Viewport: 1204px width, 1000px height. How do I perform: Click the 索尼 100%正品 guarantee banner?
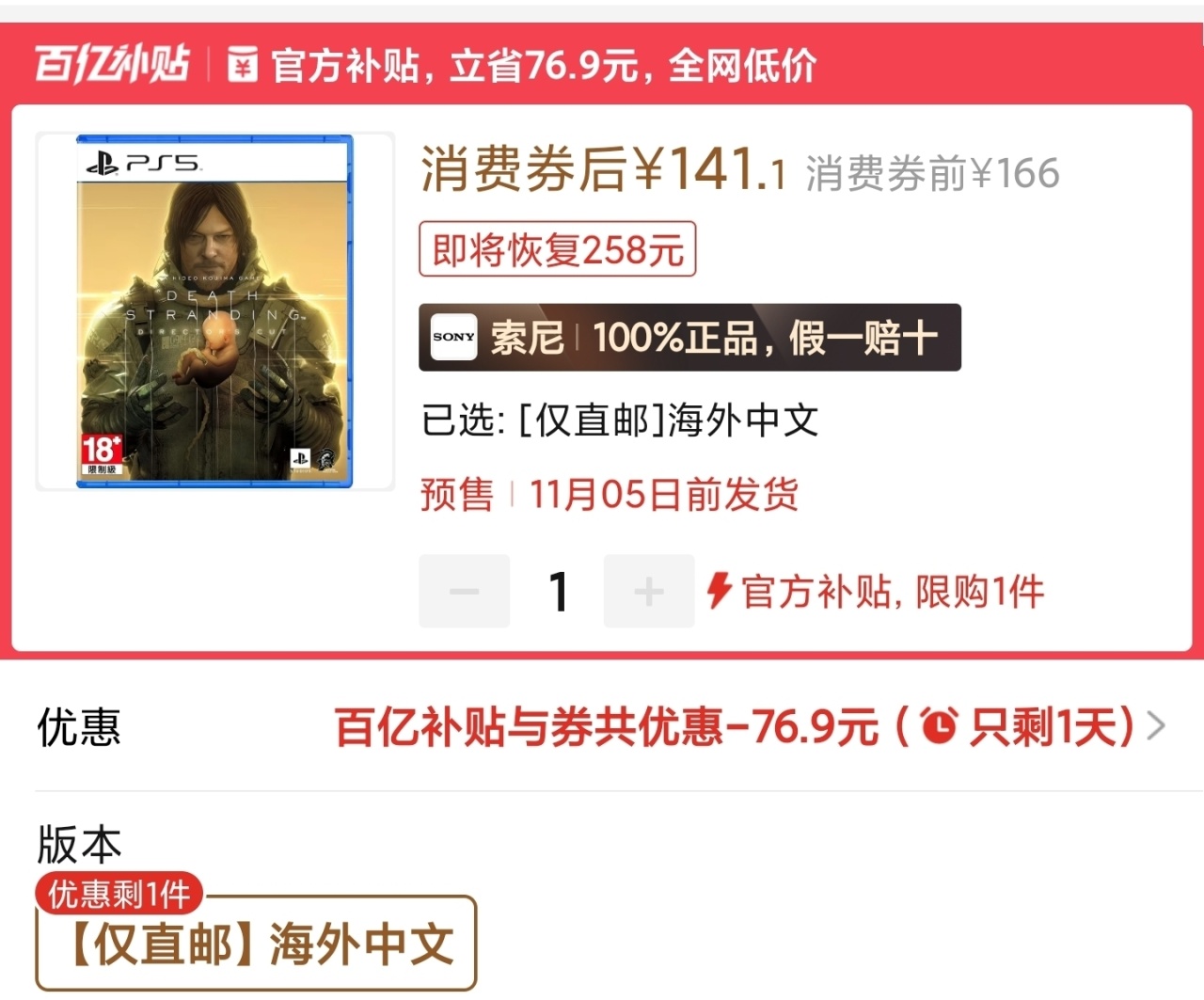(x=689, y=337)
